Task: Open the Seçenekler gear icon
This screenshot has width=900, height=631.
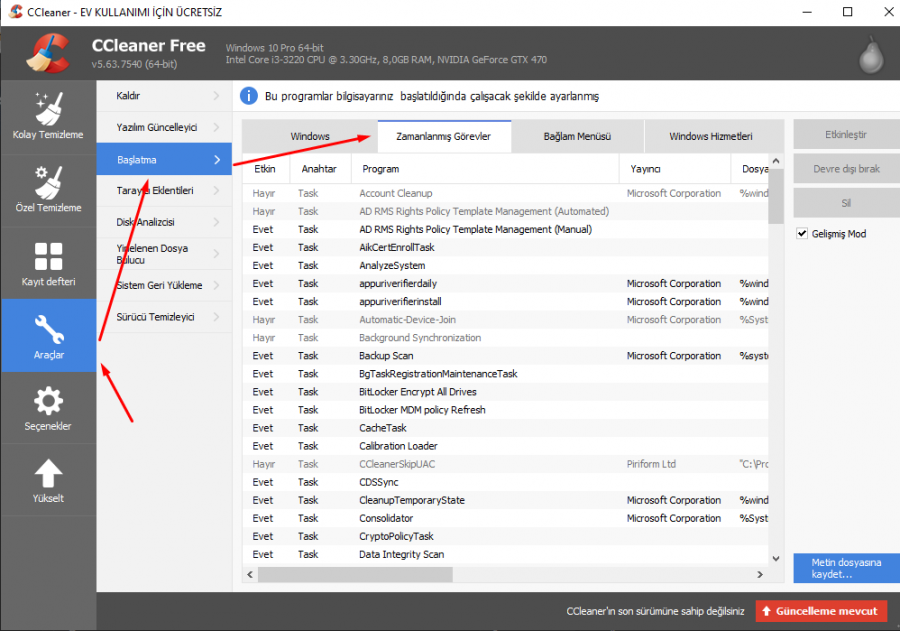Action: coord(48,402)
